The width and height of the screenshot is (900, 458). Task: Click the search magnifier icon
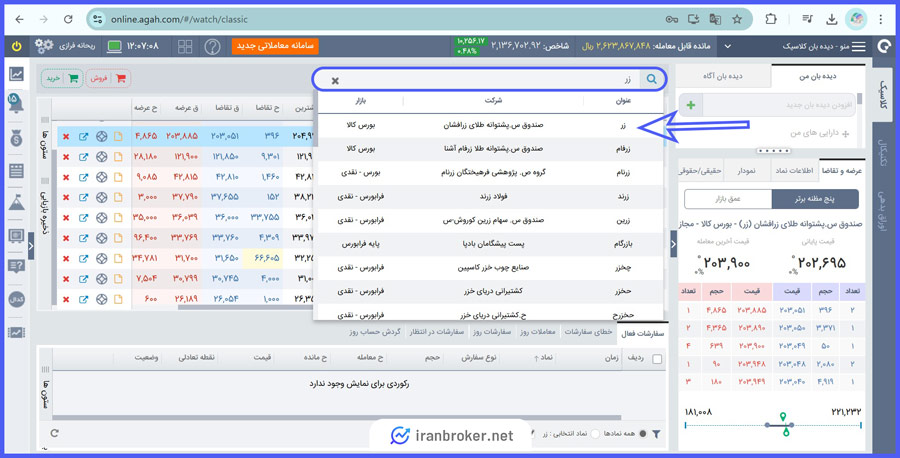click(x=651, y=79)
